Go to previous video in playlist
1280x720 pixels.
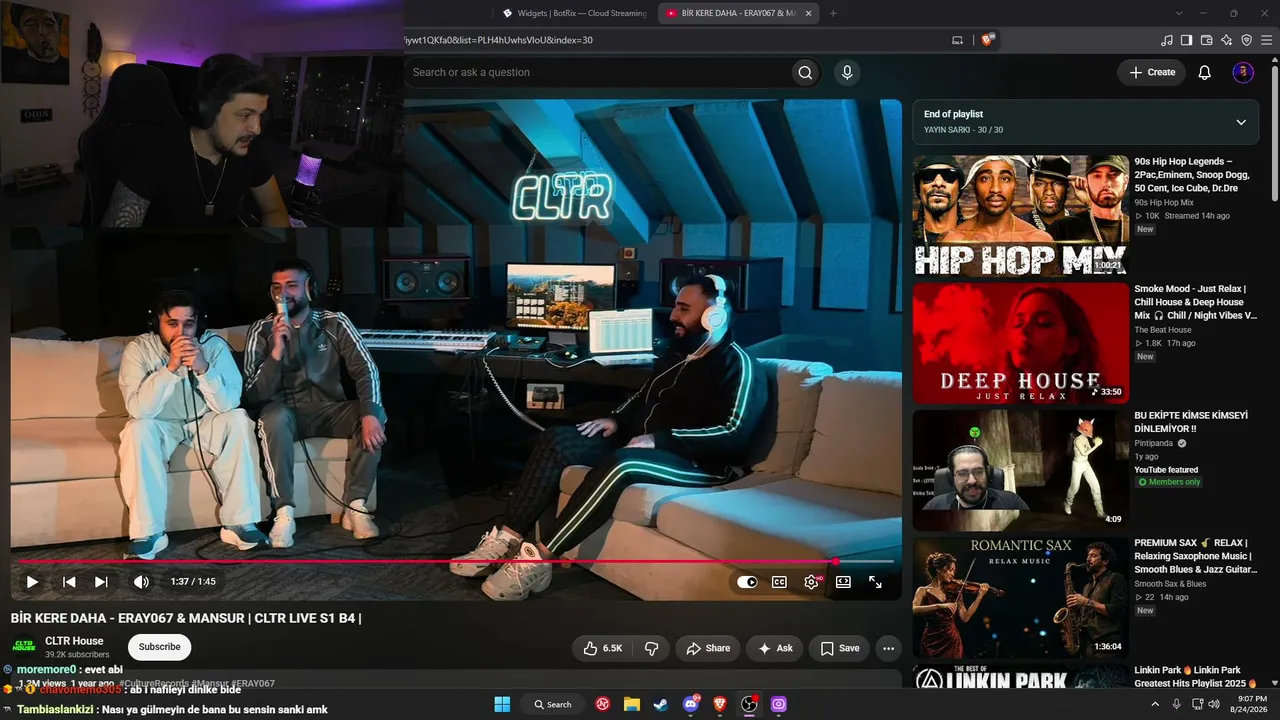69,582
